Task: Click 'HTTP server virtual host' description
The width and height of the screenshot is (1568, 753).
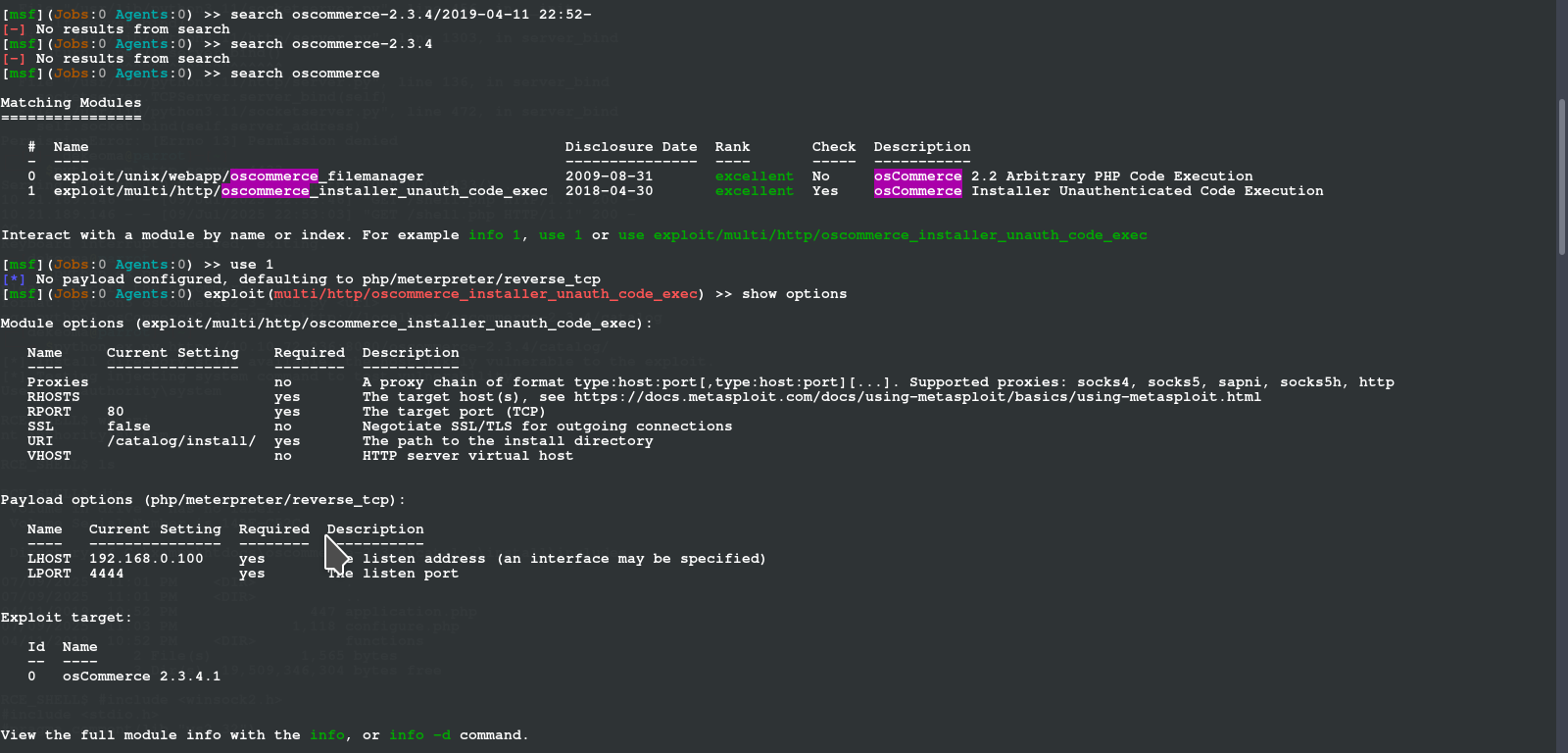Action: 467,456
